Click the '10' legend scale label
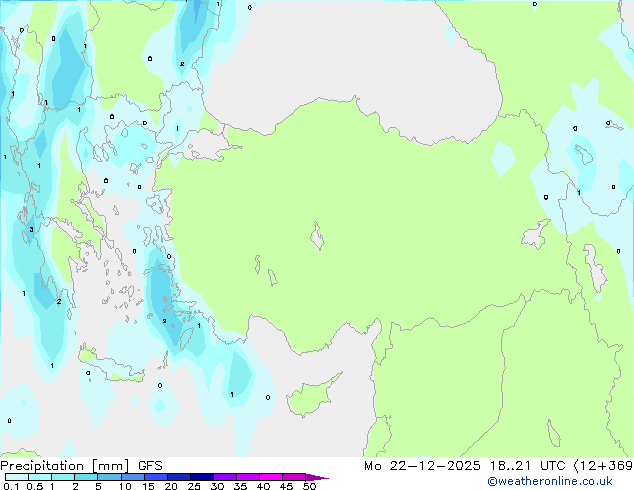634x490 pixels. tap(125, 486)
